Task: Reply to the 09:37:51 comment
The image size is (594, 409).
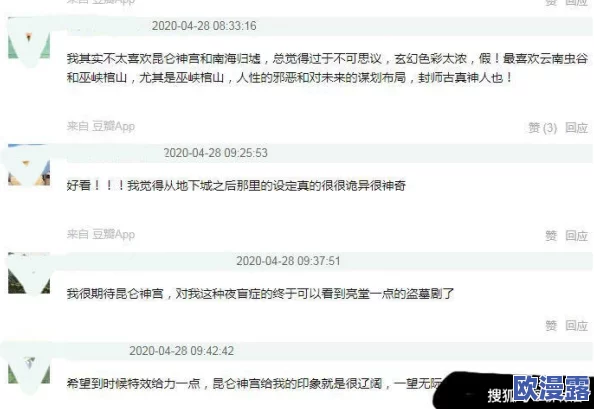Action: click(576, 325)
